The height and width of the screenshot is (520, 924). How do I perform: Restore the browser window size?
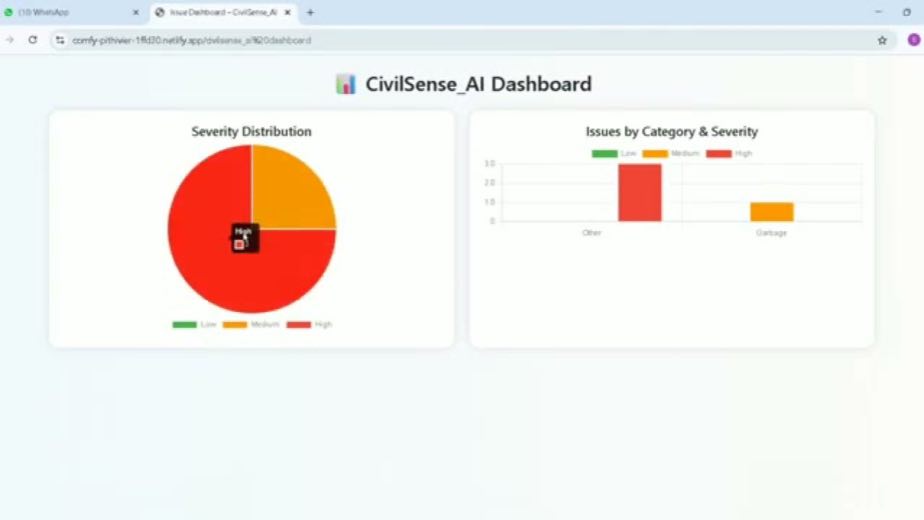tap(907, 12)
